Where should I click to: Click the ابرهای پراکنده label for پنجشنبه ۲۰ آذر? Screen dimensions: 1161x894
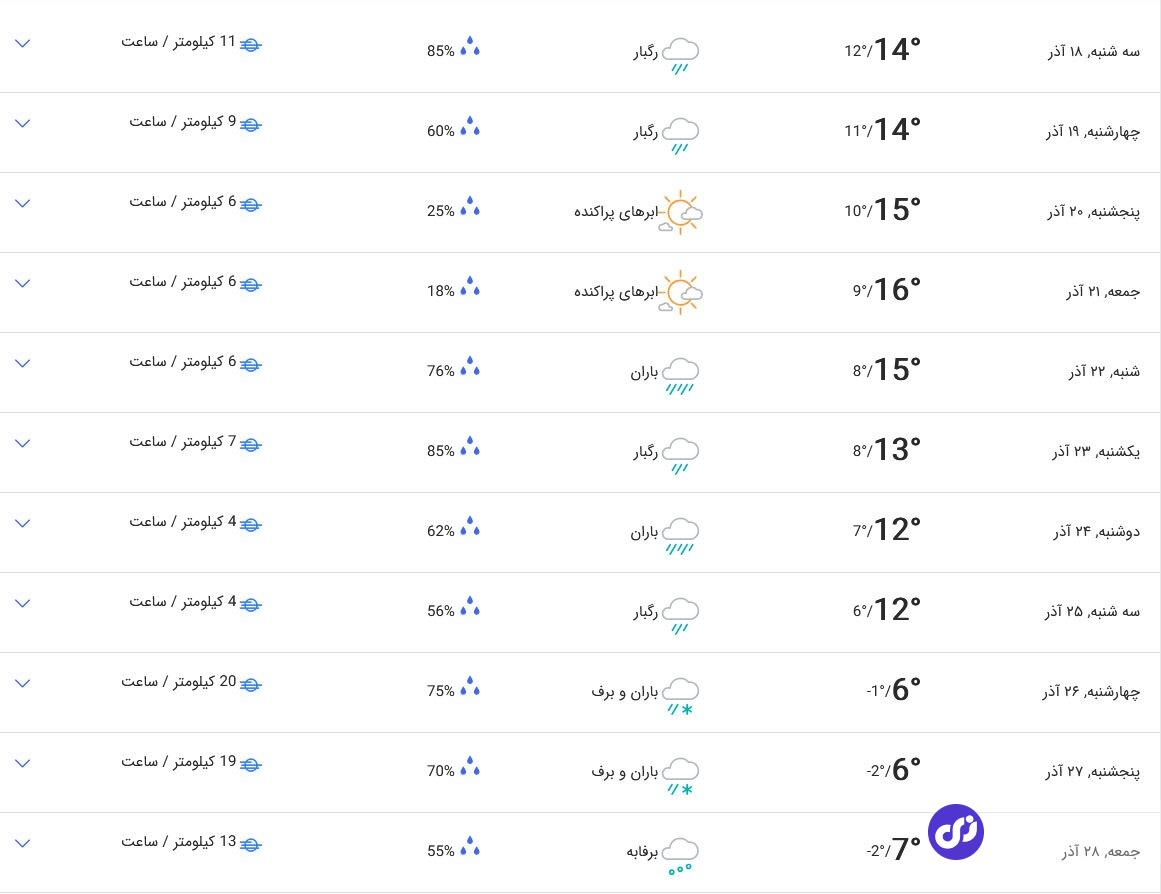pyautogui.click(x=616, y=212)
